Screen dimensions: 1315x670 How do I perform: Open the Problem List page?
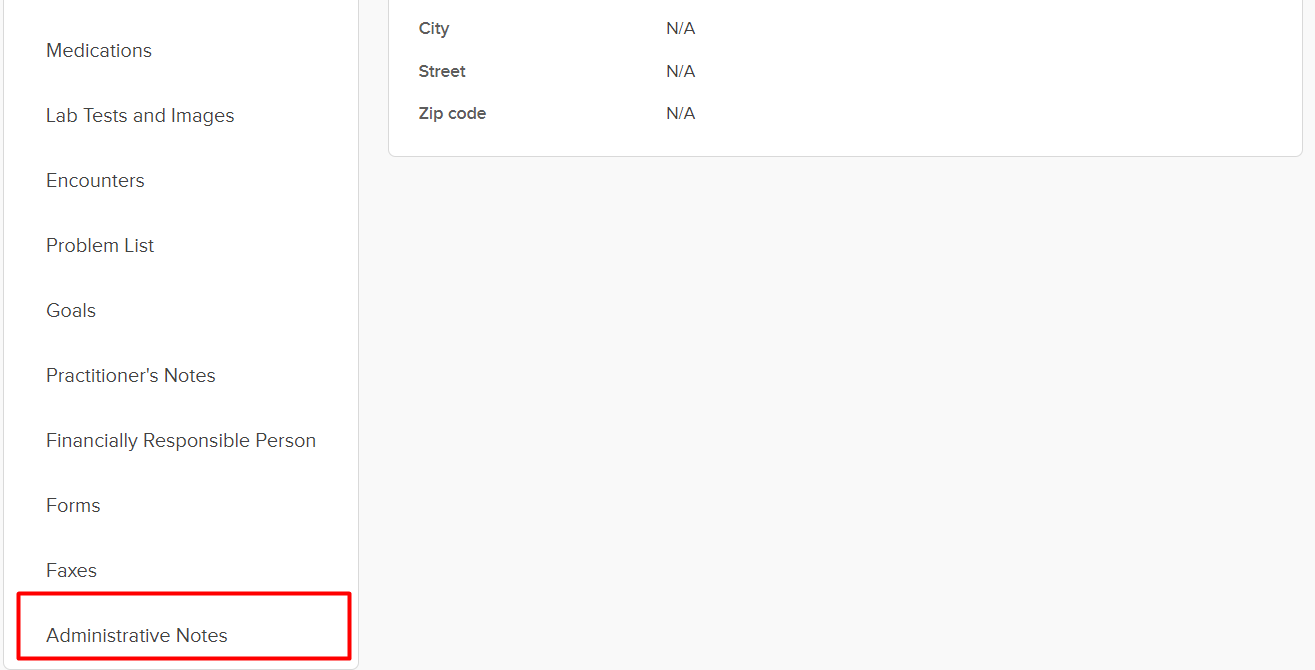coord(100,246)
